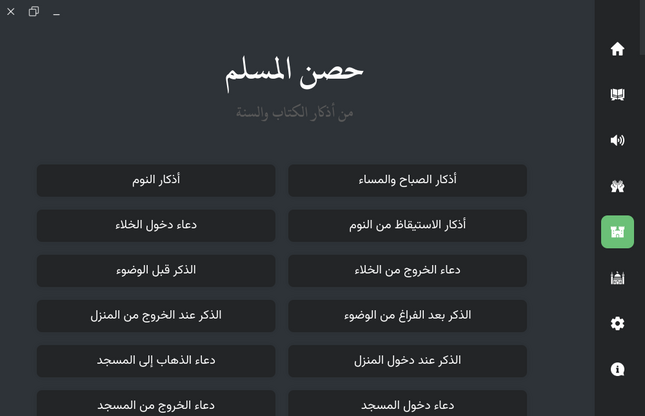The height and width of the screenshot is (416, 645).
Task: Open the praying hands icon in sidebar
Action: point(617,186)
